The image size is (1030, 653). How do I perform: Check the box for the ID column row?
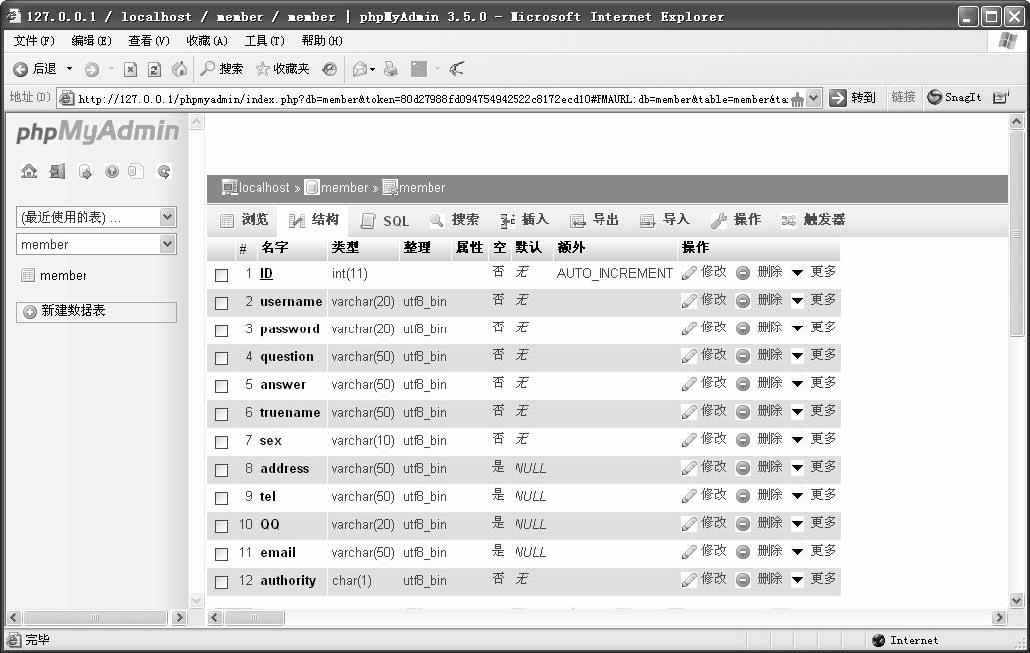click(221, 275)
